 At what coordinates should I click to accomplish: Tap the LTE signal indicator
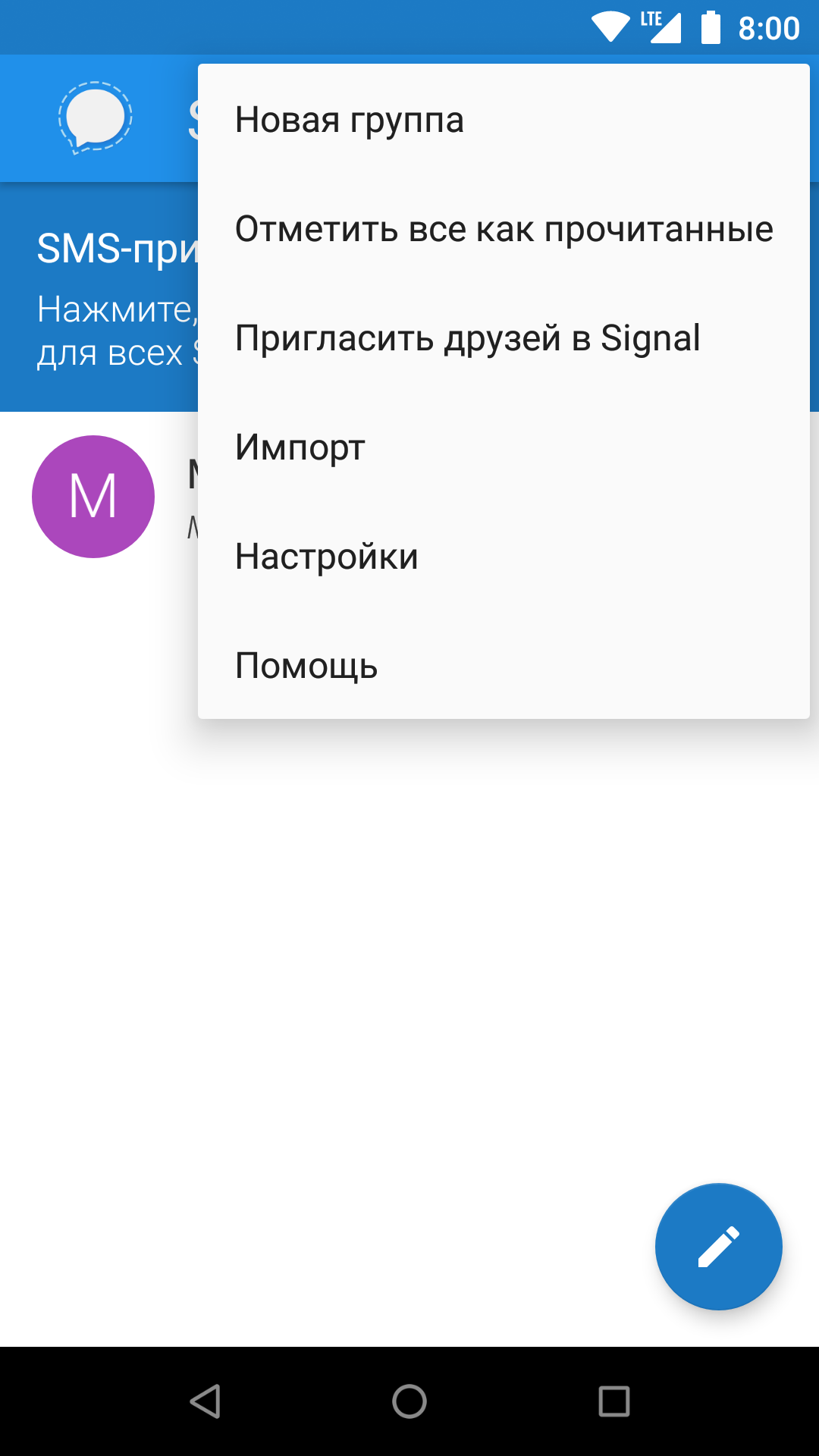point(661,27)
